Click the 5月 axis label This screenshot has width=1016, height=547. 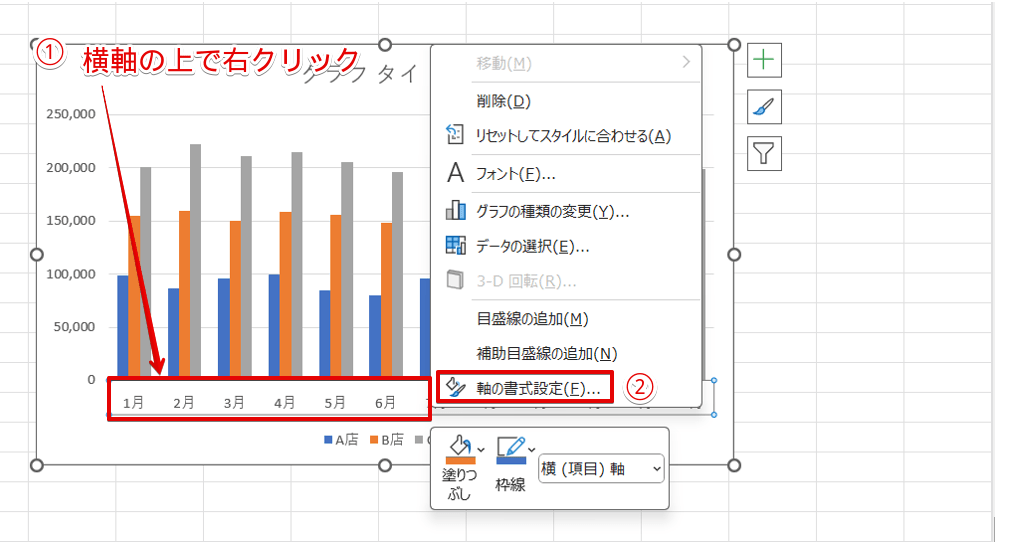click(x=335, y=403)
